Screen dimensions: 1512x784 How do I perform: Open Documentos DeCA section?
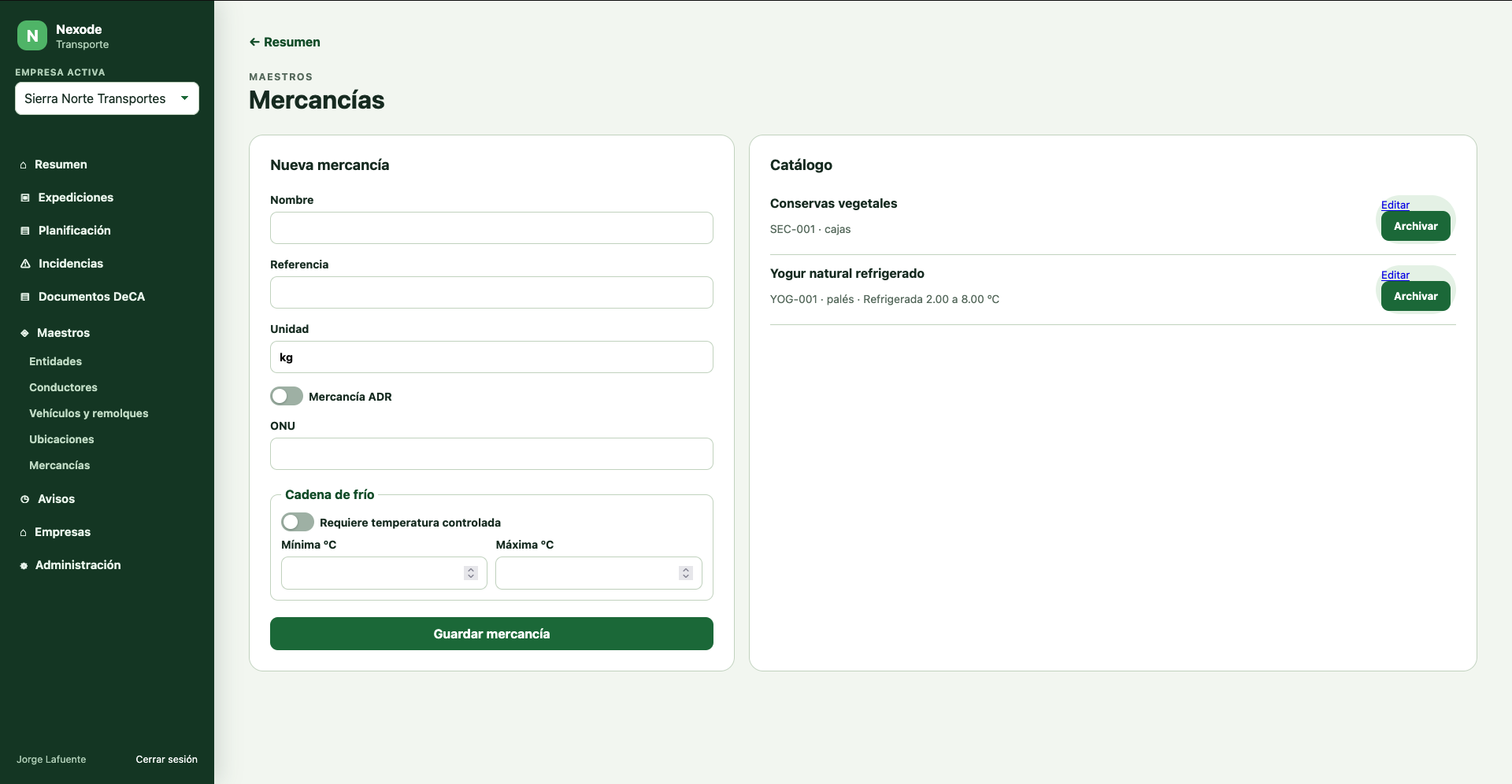pos(91,297)
